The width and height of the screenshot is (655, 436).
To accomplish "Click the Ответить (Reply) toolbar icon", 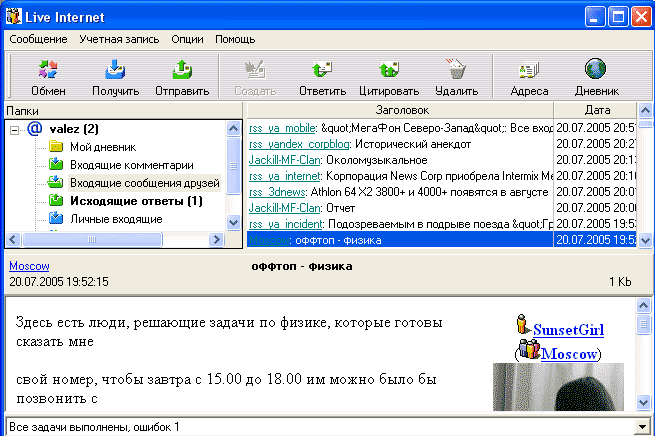I will [322, 71].
